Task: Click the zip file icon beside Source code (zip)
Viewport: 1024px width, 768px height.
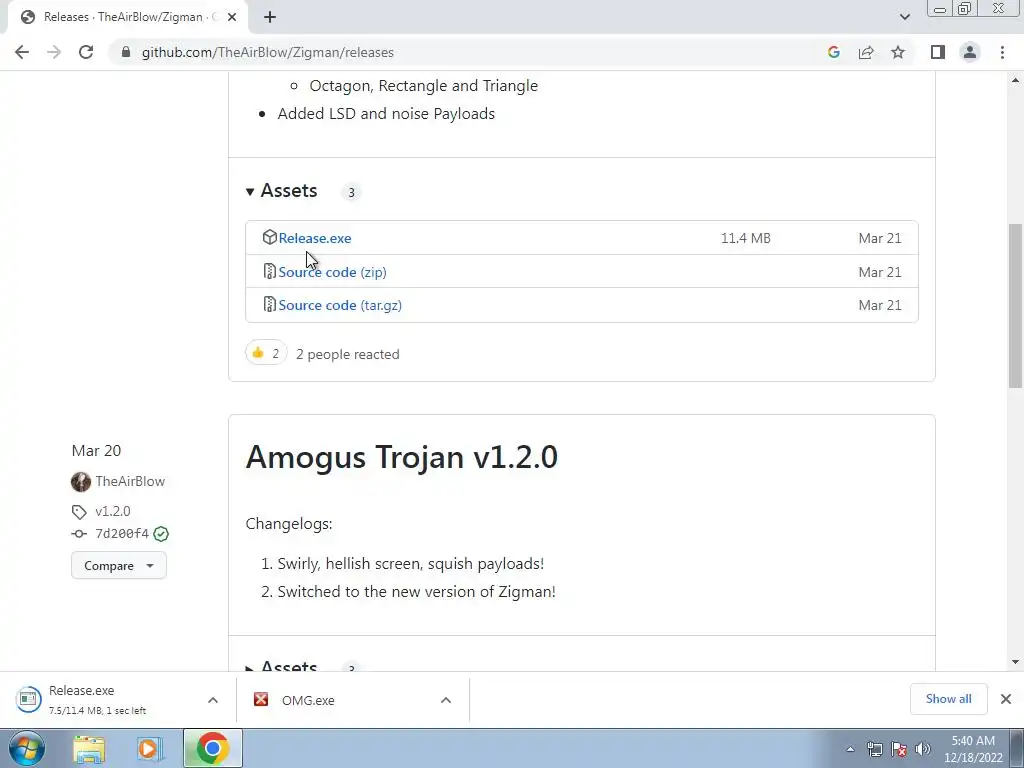Action: click(x=269, y=271)
